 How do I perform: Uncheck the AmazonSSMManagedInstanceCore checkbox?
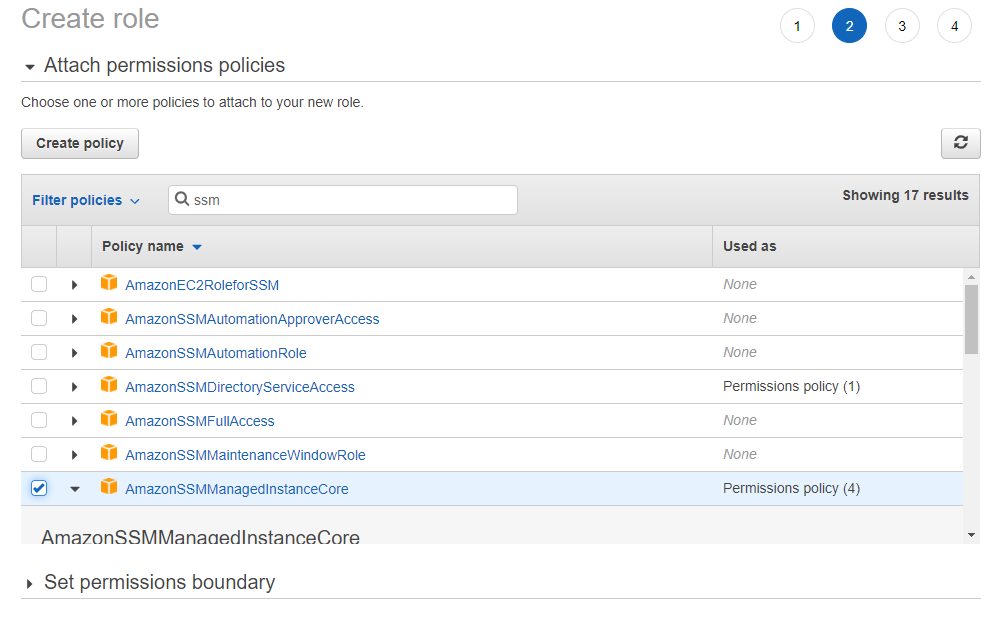coord(39,488)
